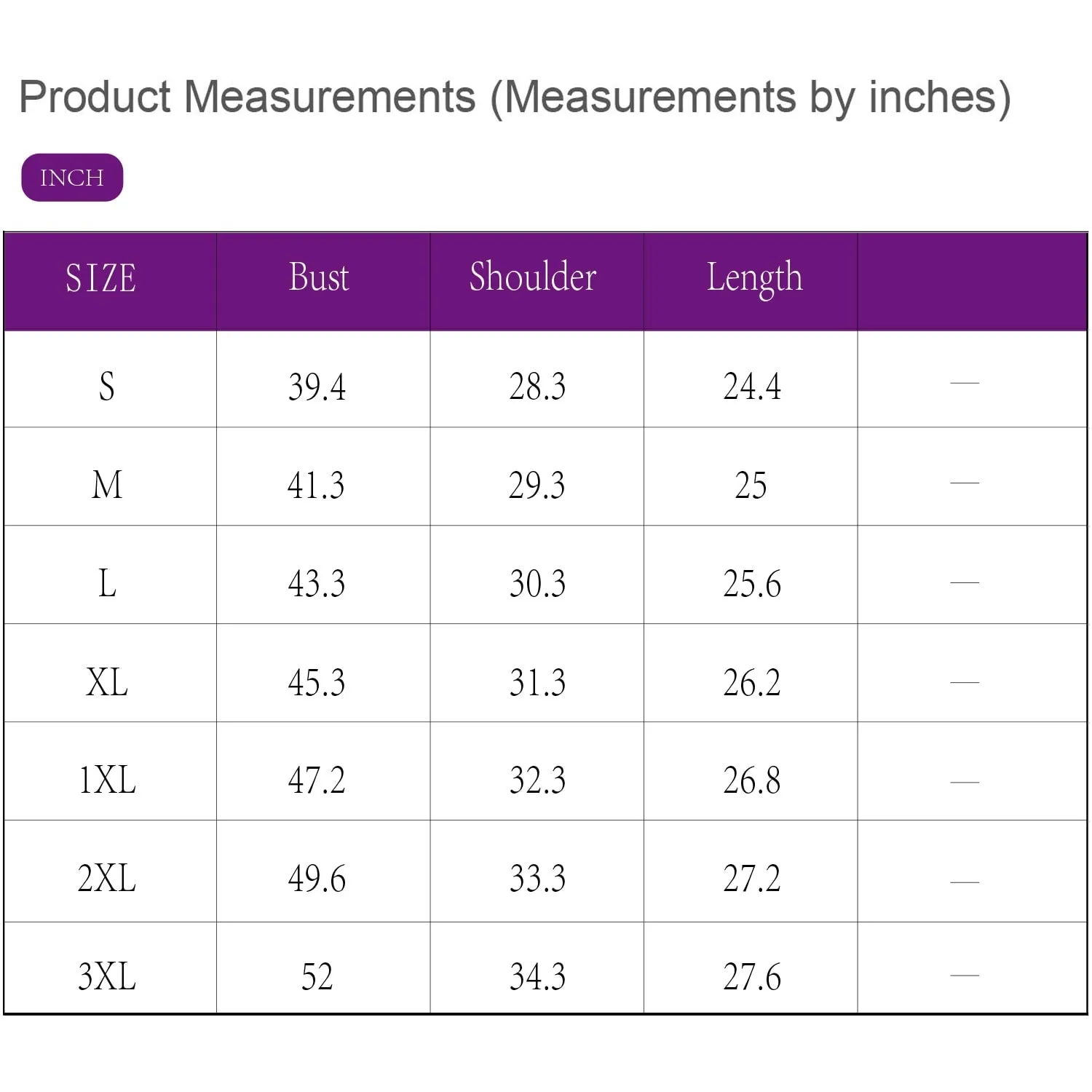Click shoulder value 30.3
Screen dimensions: 1092x1092
tap(537, 584)
